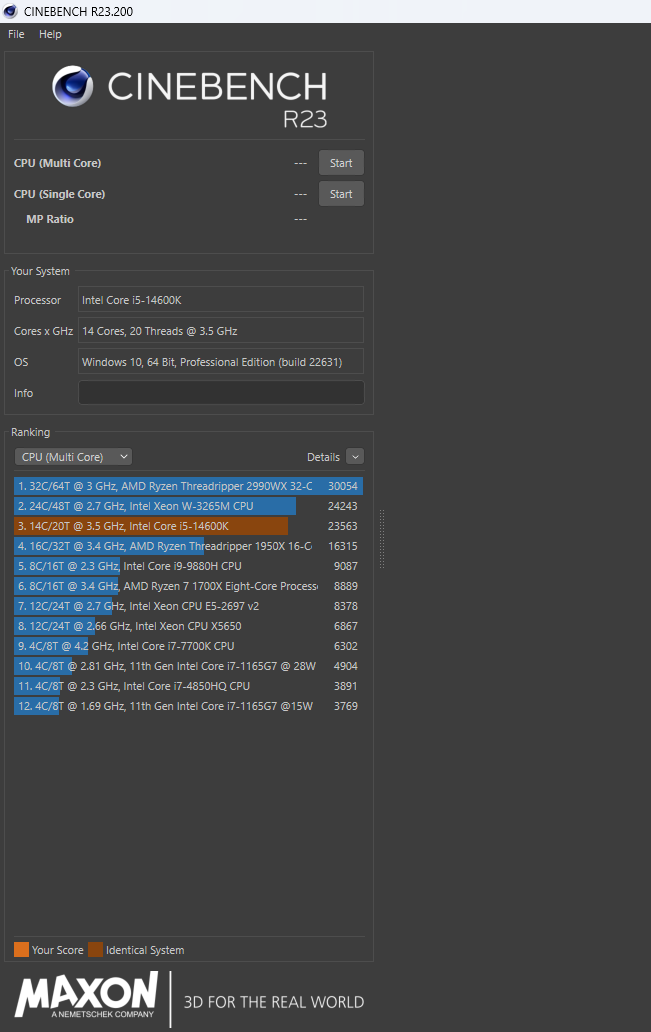Click the Cores x GHz field
651x1032 pixels.
tap(221, 331)
